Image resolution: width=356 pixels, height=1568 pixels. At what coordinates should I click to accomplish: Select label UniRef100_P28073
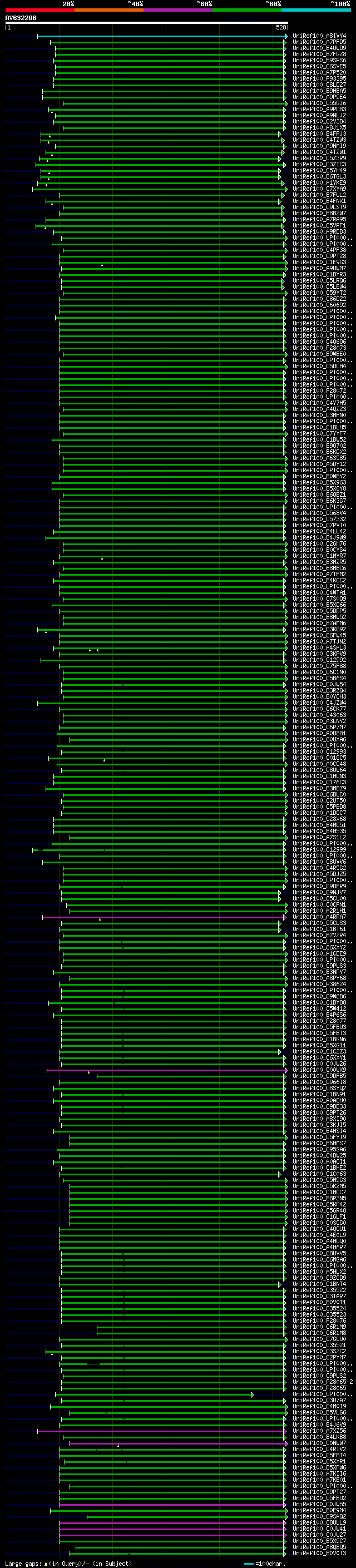coord(319,348)
